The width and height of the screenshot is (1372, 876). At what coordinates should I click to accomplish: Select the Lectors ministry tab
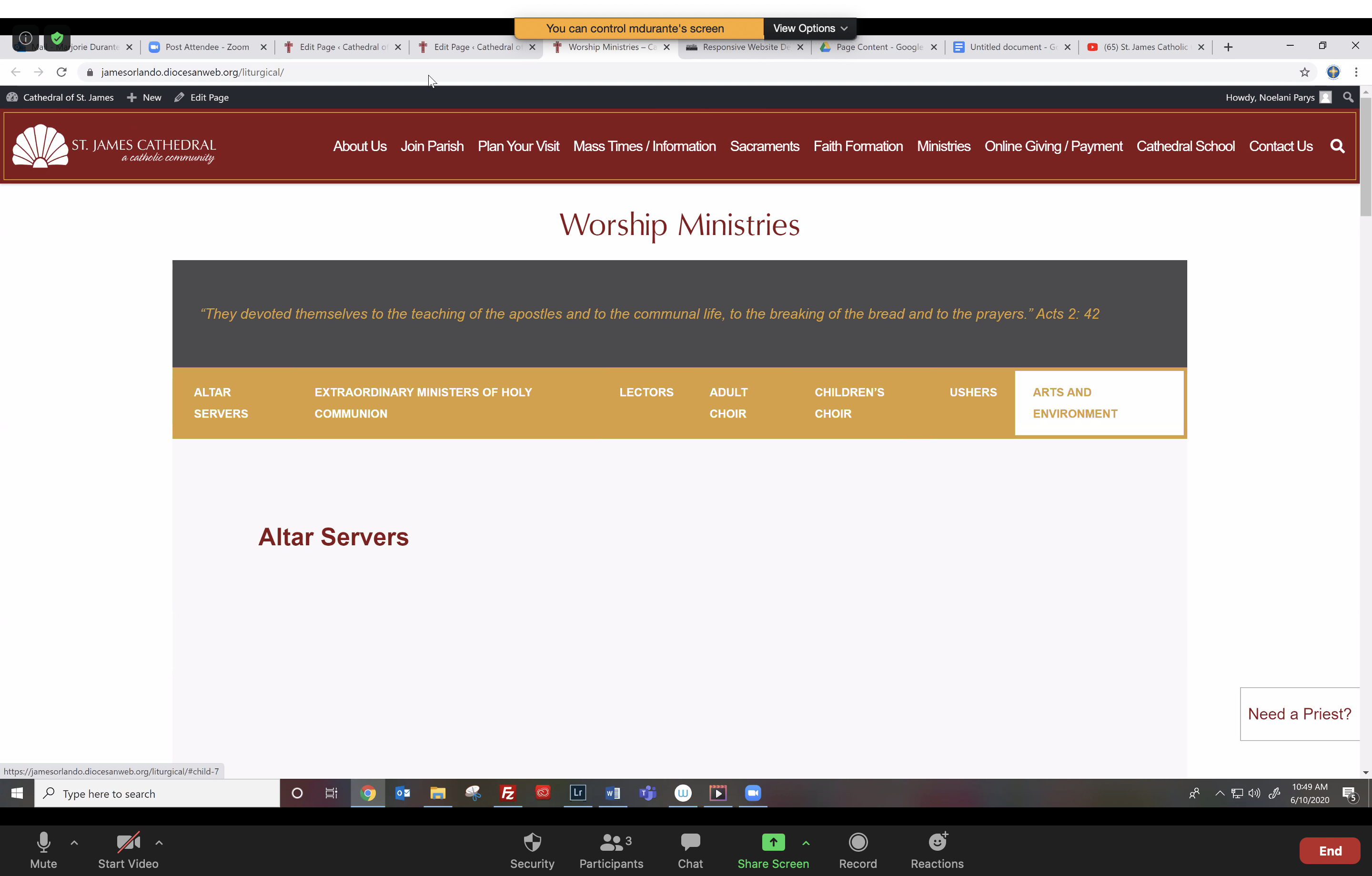(646, 392)
